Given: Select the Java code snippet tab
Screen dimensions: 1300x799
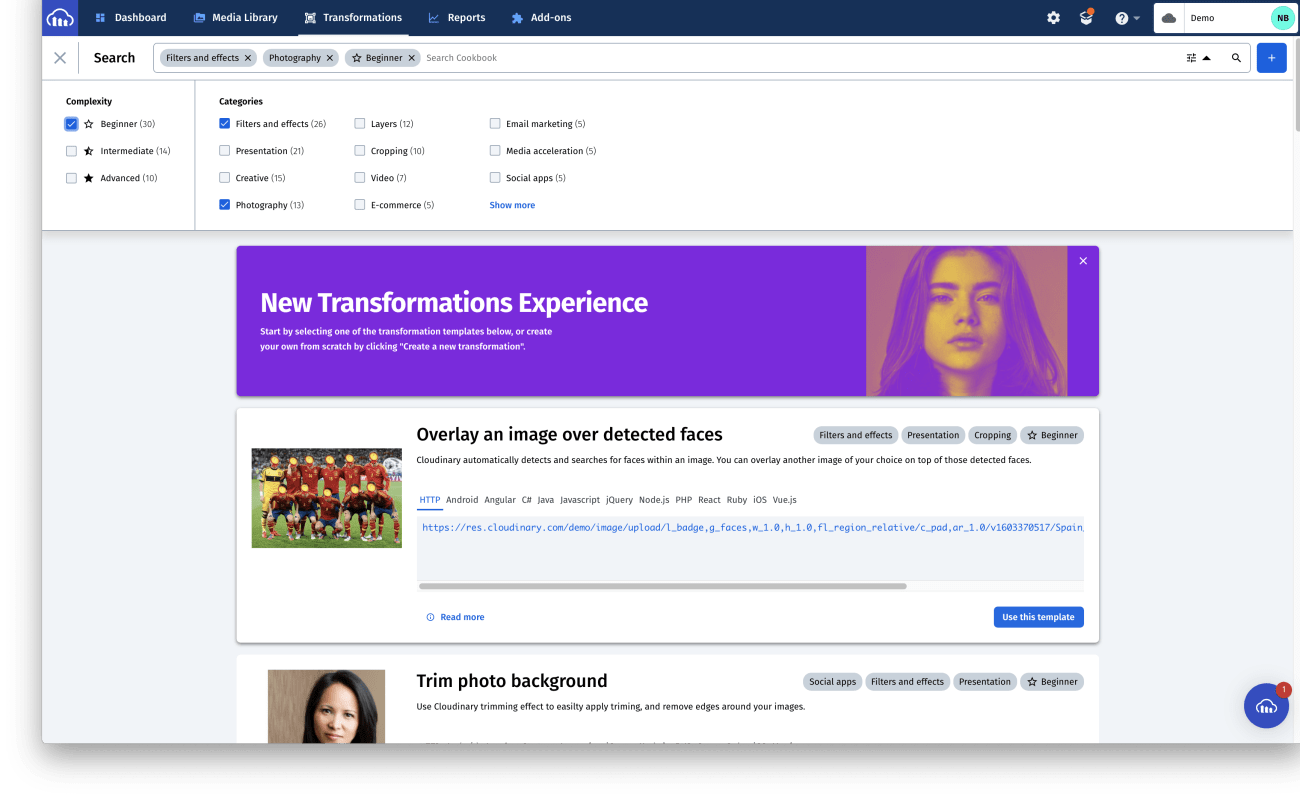Looking at the screenshot, I should (x=545, y=499).
